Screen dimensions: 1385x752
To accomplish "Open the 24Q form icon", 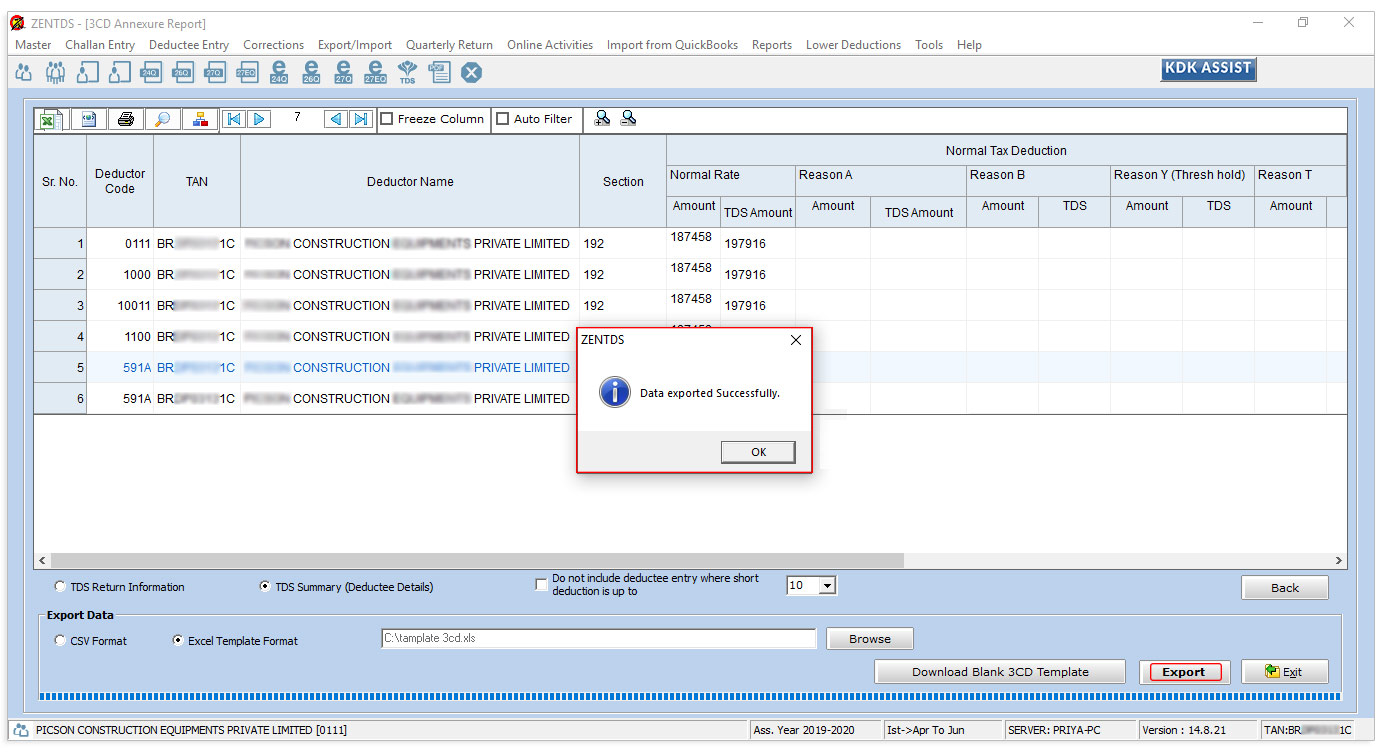I will tap(151, 72).
